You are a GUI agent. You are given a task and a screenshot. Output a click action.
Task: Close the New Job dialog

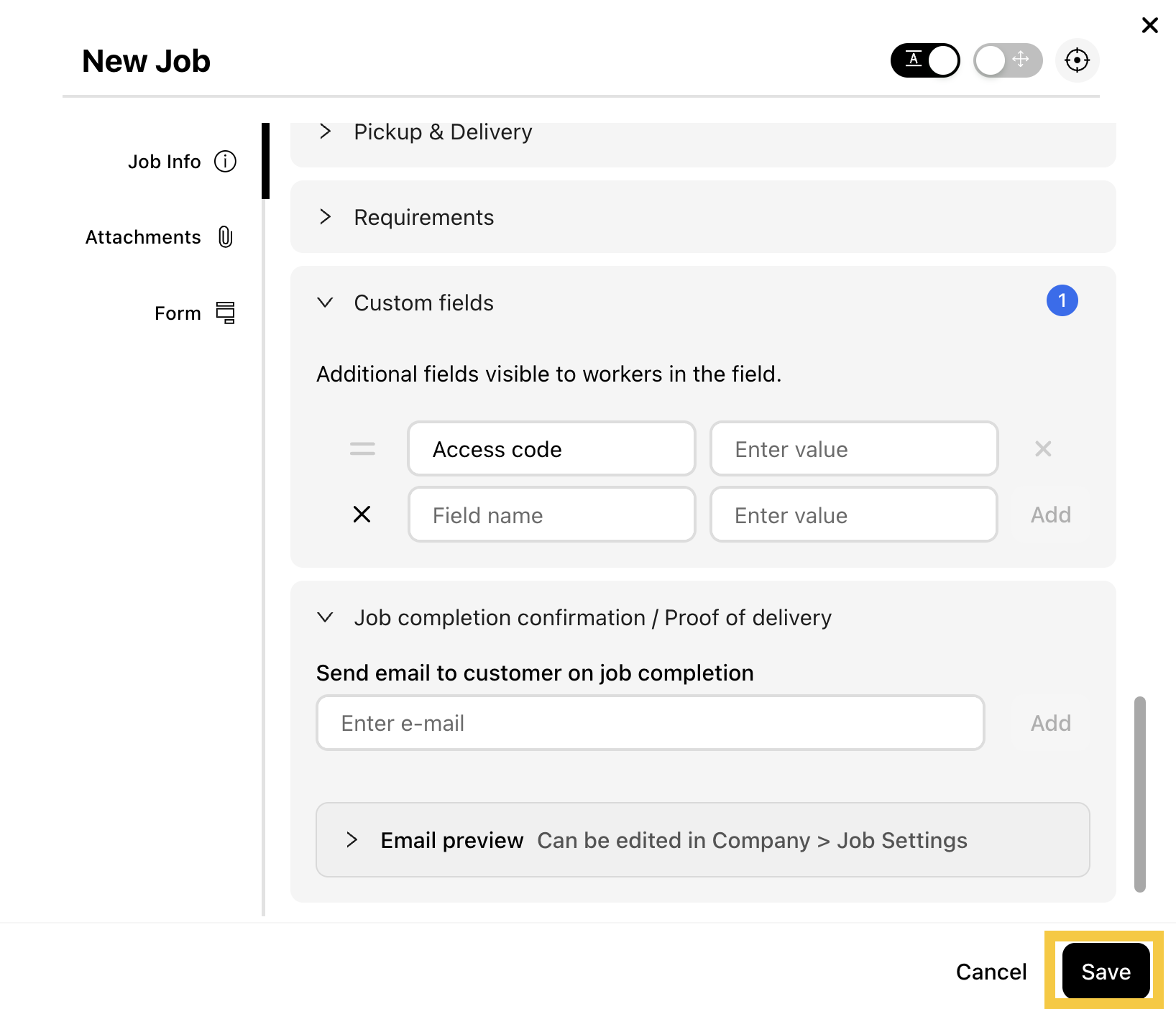point(1149,25)
